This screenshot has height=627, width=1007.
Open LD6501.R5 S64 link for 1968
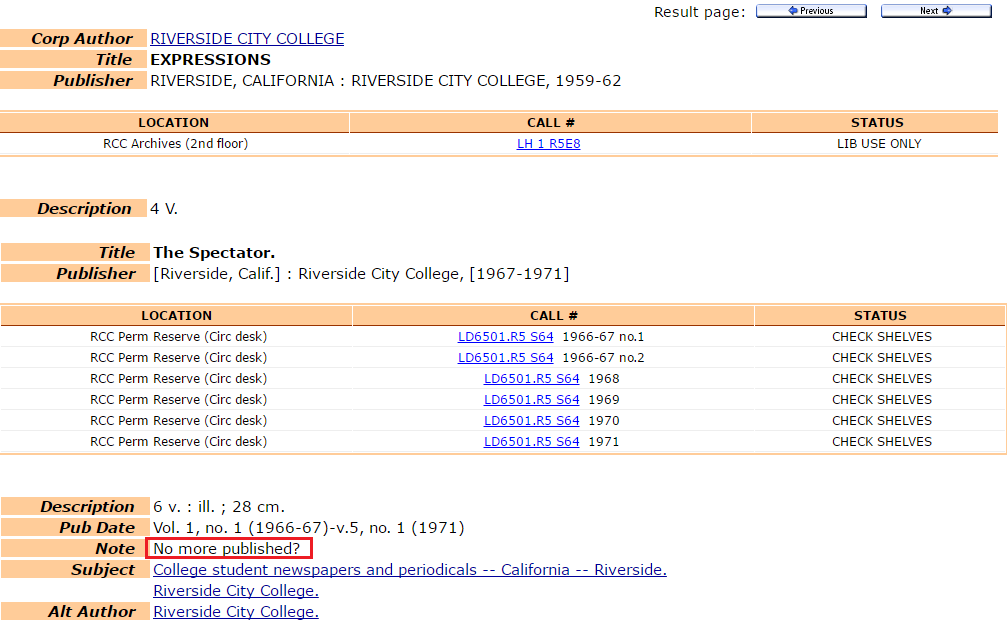[532, 379]
